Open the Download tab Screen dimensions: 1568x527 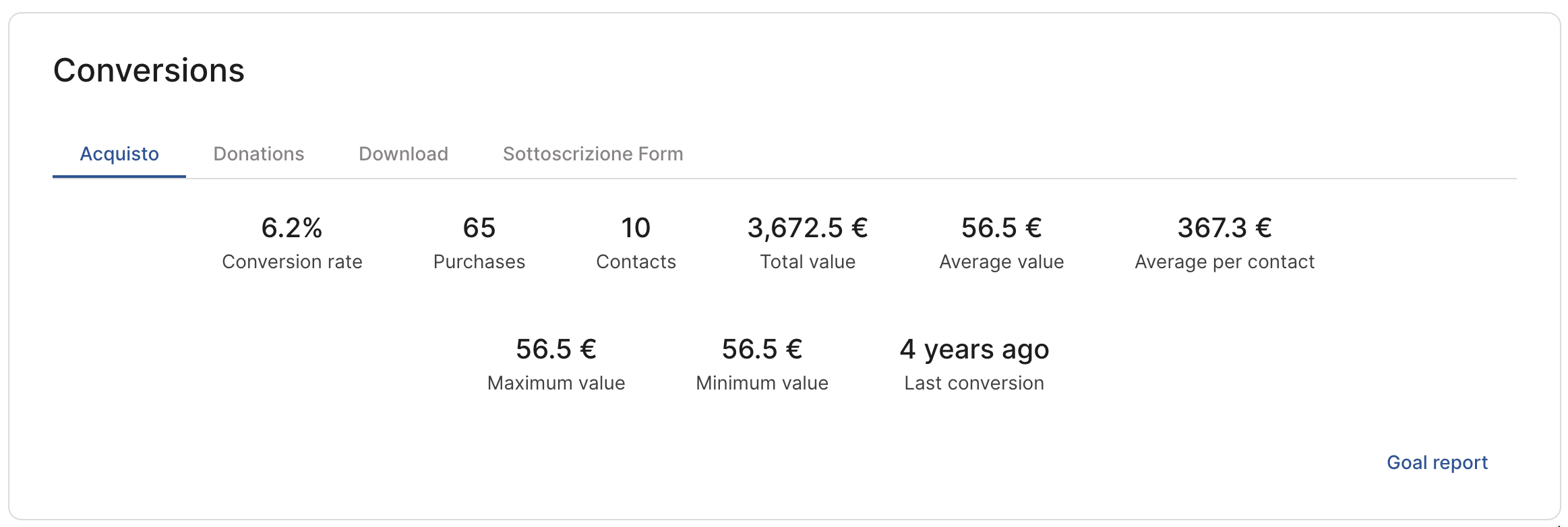tap(403, 154)
